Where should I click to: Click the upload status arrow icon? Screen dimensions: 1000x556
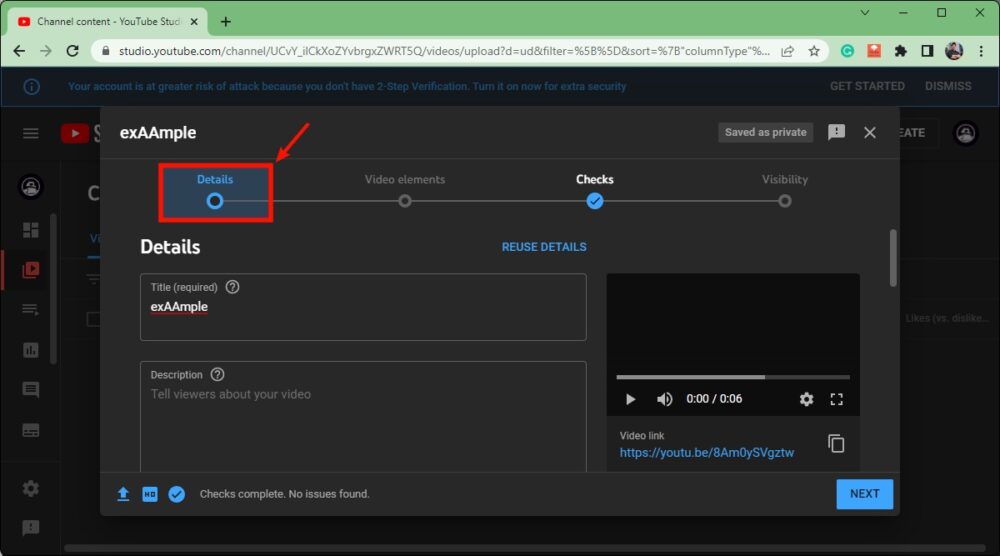point(123,494)
